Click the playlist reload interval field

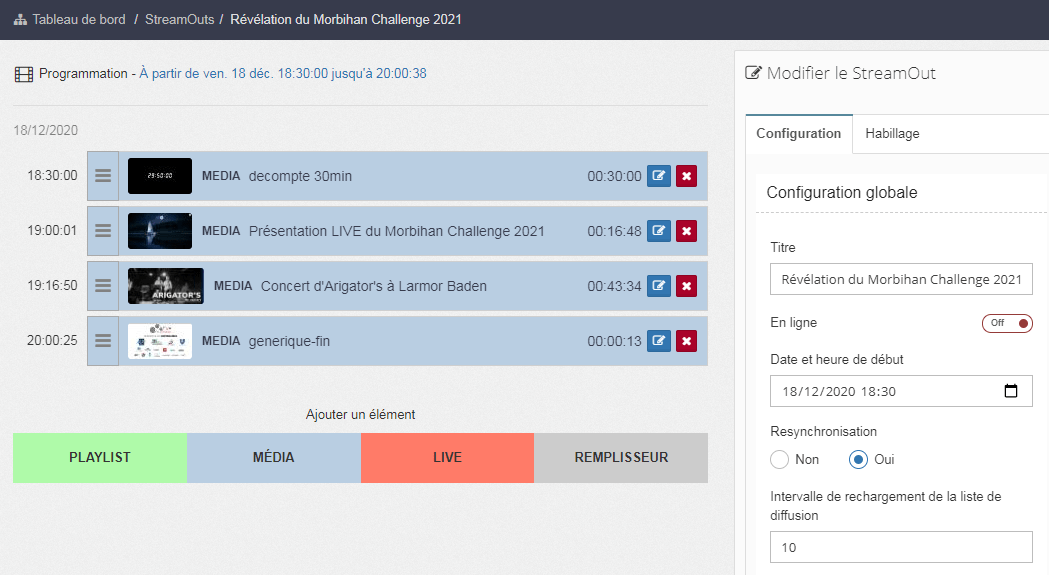(901, 547)
